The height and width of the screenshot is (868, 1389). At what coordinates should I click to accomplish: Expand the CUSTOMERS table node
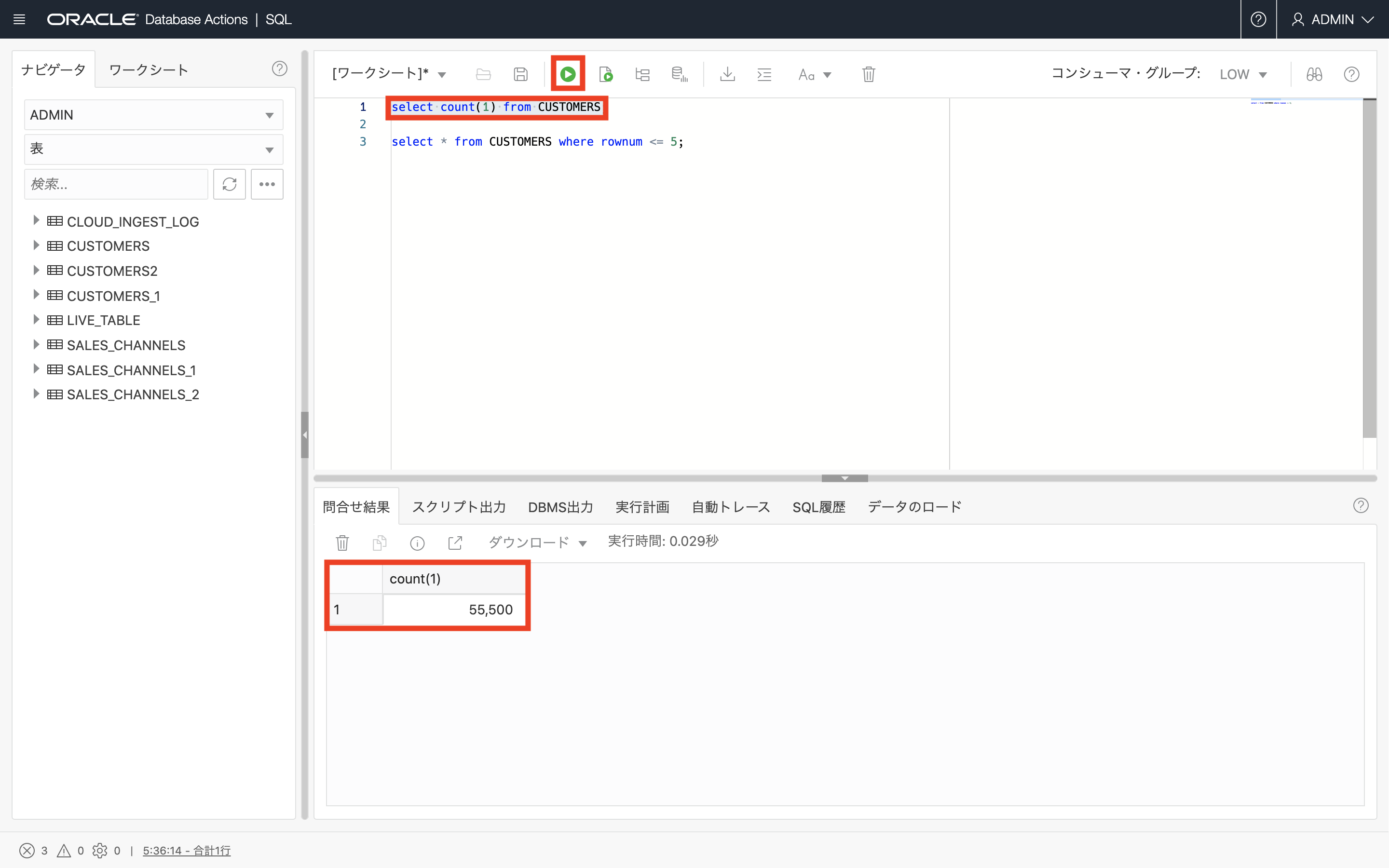point(36,246)
